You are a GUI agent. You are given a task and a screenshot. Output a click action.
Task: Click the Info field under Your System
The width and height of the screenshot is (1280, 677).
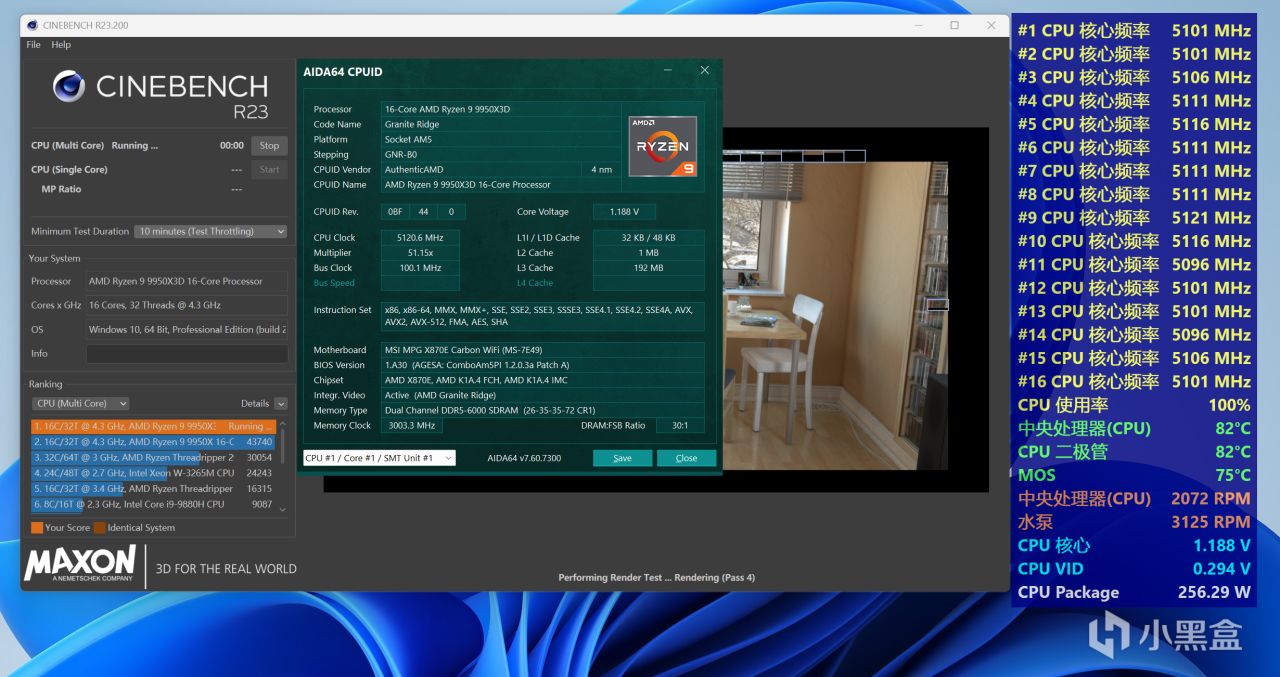click(x=185, y=353)
